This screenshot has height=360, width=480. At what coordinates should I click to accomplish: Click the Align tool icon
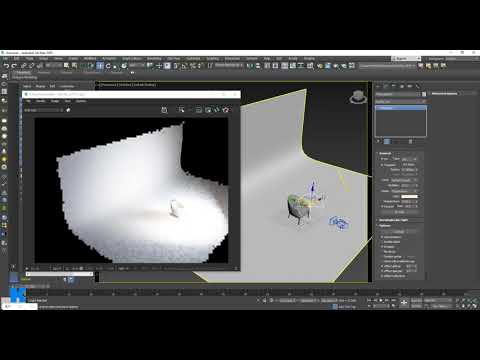257,66
